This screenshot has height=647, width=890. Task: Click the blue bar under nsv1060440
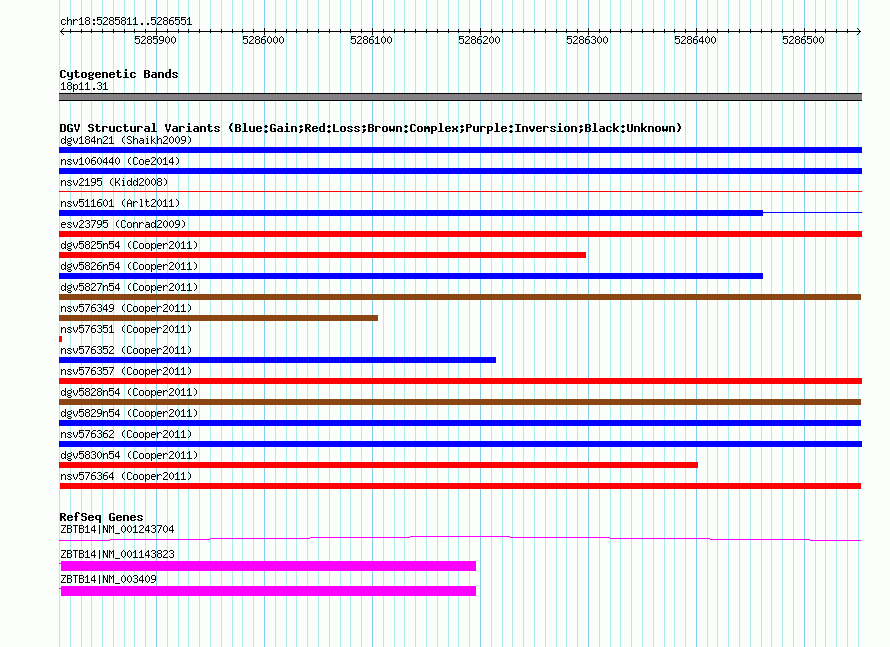460,171
